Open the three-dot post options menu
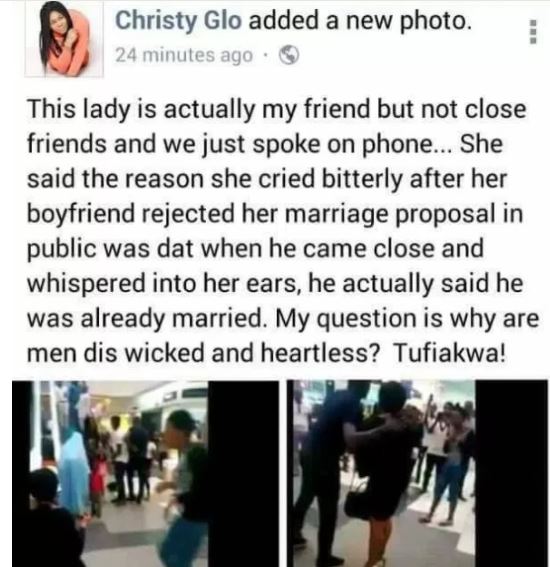This screenshot has width=550, height=567. 533,32
